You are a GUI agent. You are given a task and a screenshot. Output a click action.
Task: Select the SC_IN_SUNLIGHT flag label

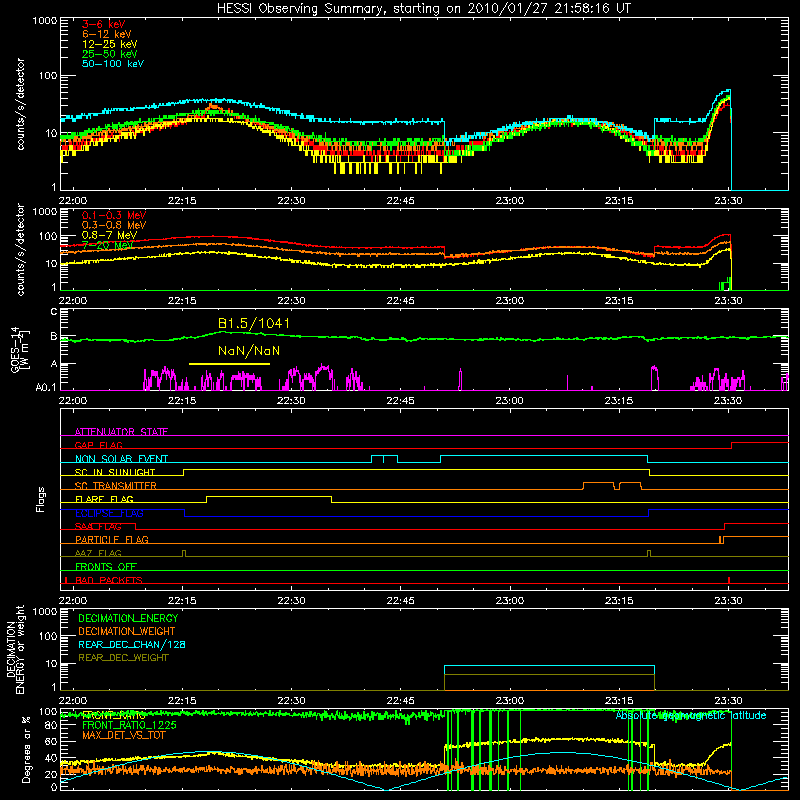point(115,472)
